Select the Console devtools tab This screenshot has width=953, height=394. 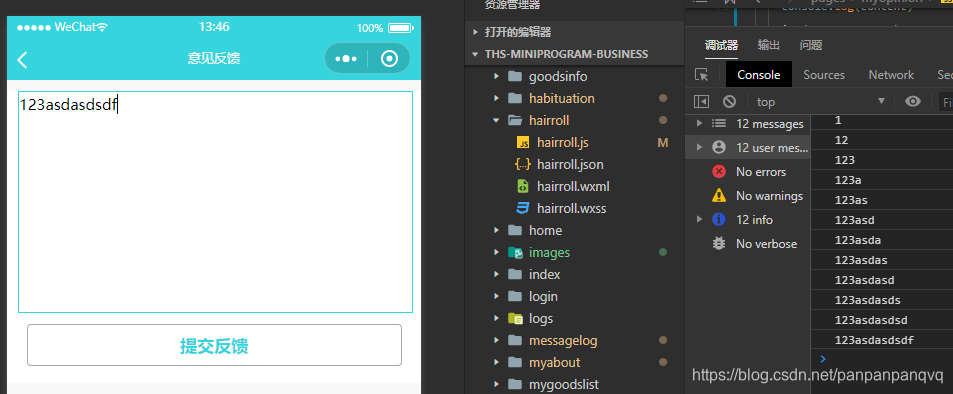[759, 75]
